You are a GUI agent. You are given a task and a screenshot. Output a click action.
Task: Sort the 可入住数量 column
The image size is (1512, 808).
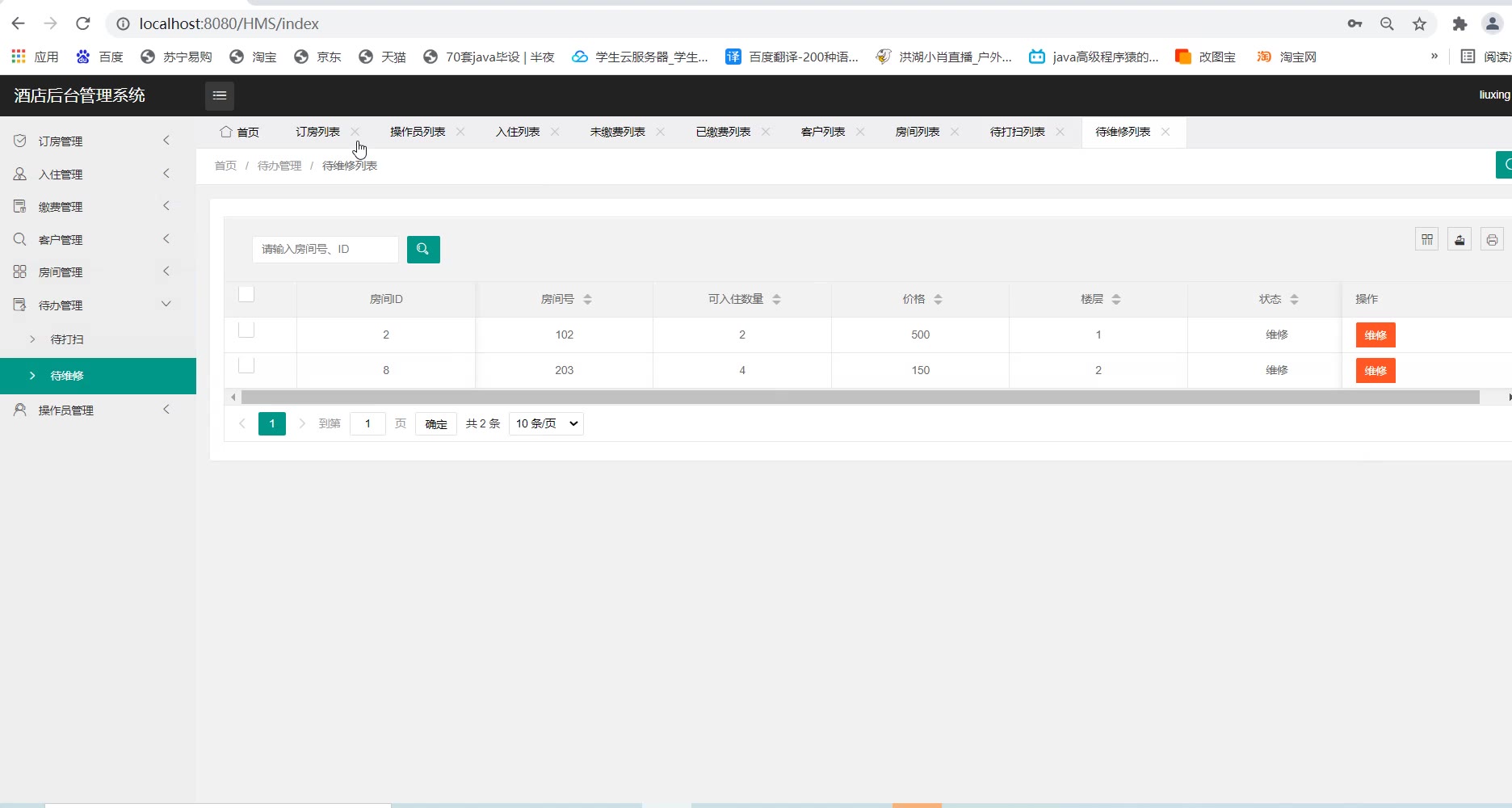[776, 299]
